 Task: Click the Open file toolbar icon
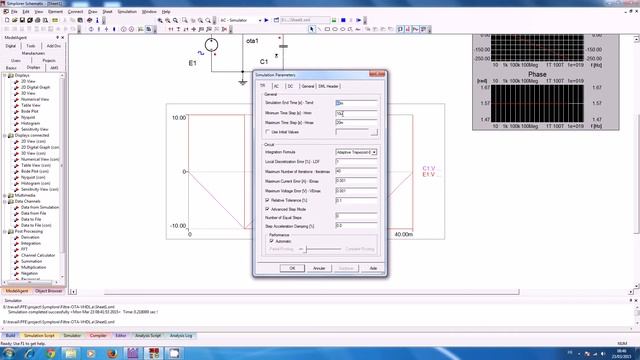point(15,20)
